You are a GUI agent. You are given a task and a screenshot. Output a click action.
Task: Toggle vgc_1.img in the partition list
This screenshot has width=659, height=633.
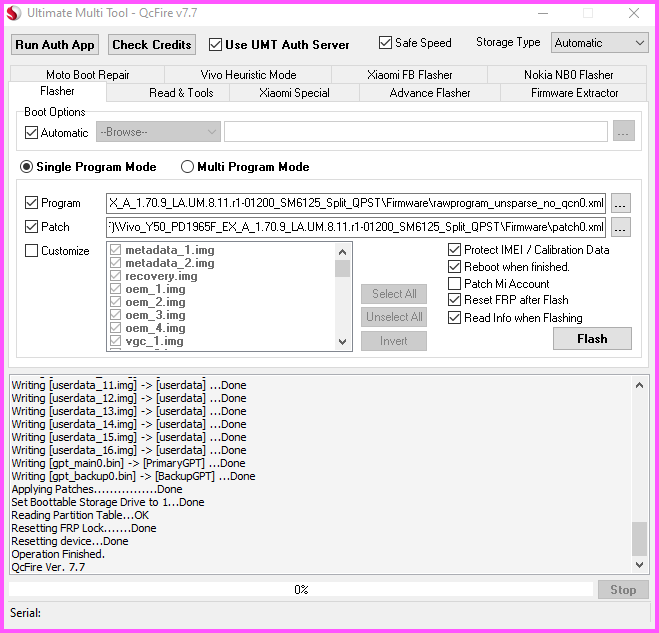pos(115,341)
